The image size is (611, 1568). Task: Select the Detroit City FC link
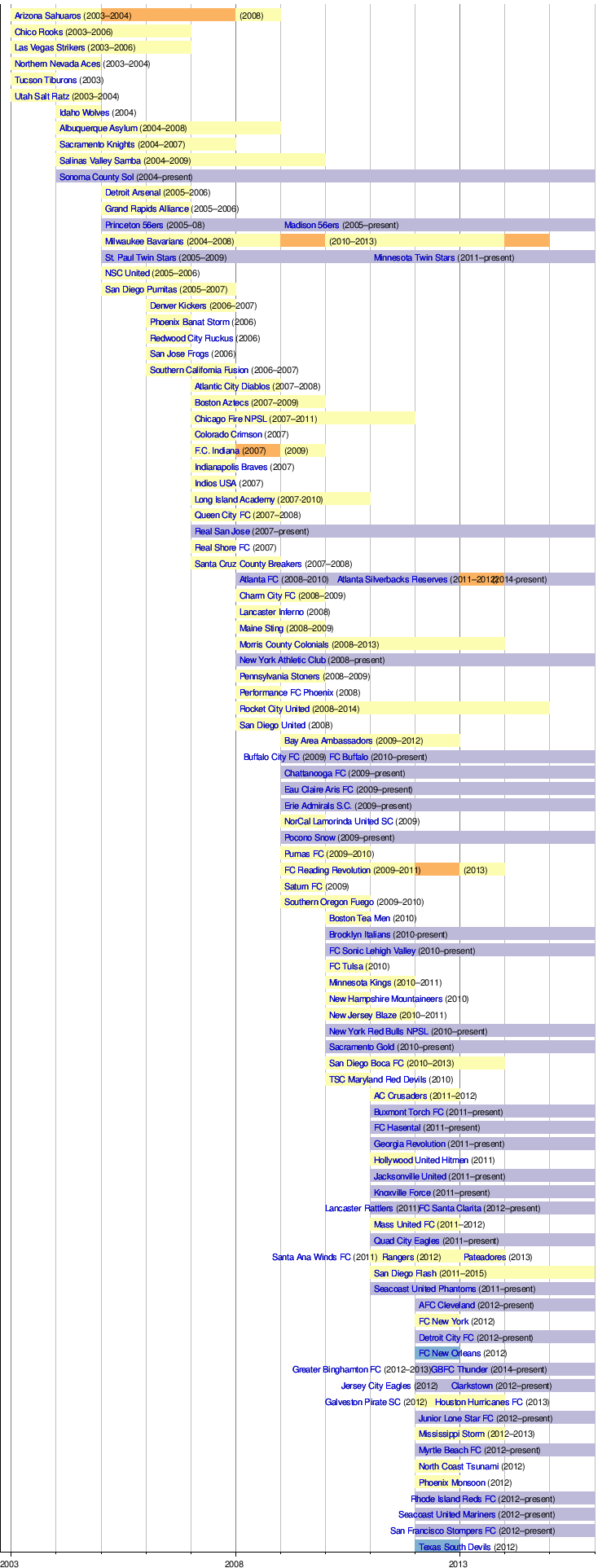tap(446, 1337)
